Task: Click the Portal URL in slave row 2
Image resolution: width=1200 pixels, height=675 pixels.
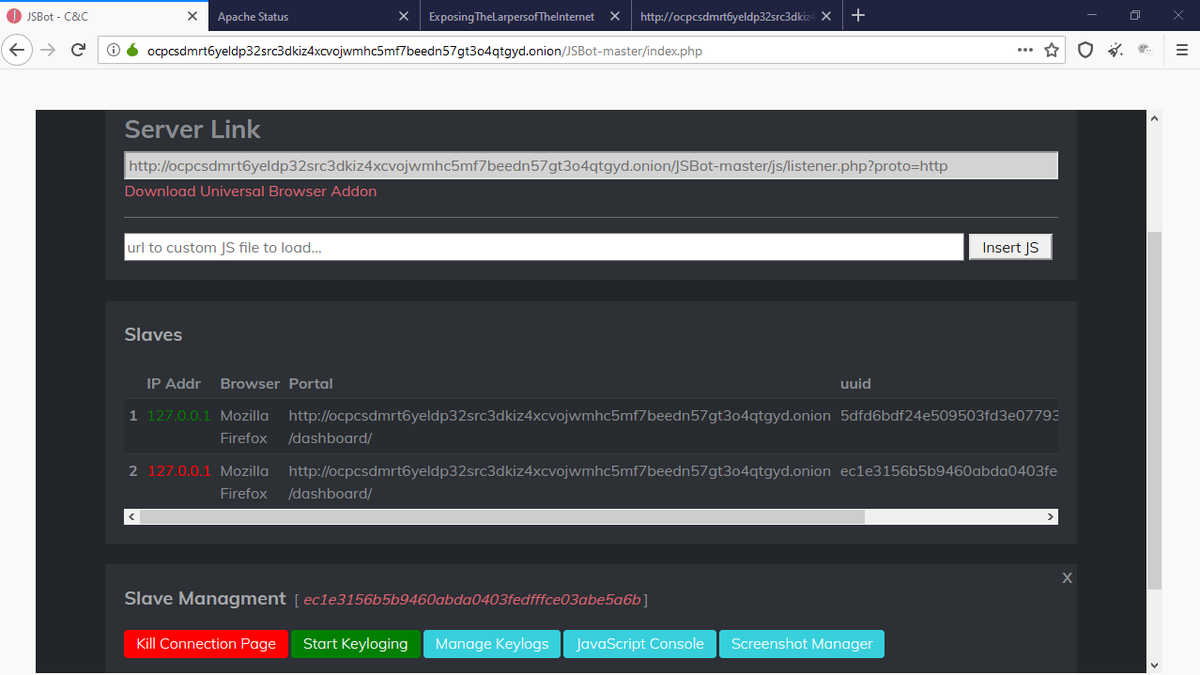Action: pos(559,481)
